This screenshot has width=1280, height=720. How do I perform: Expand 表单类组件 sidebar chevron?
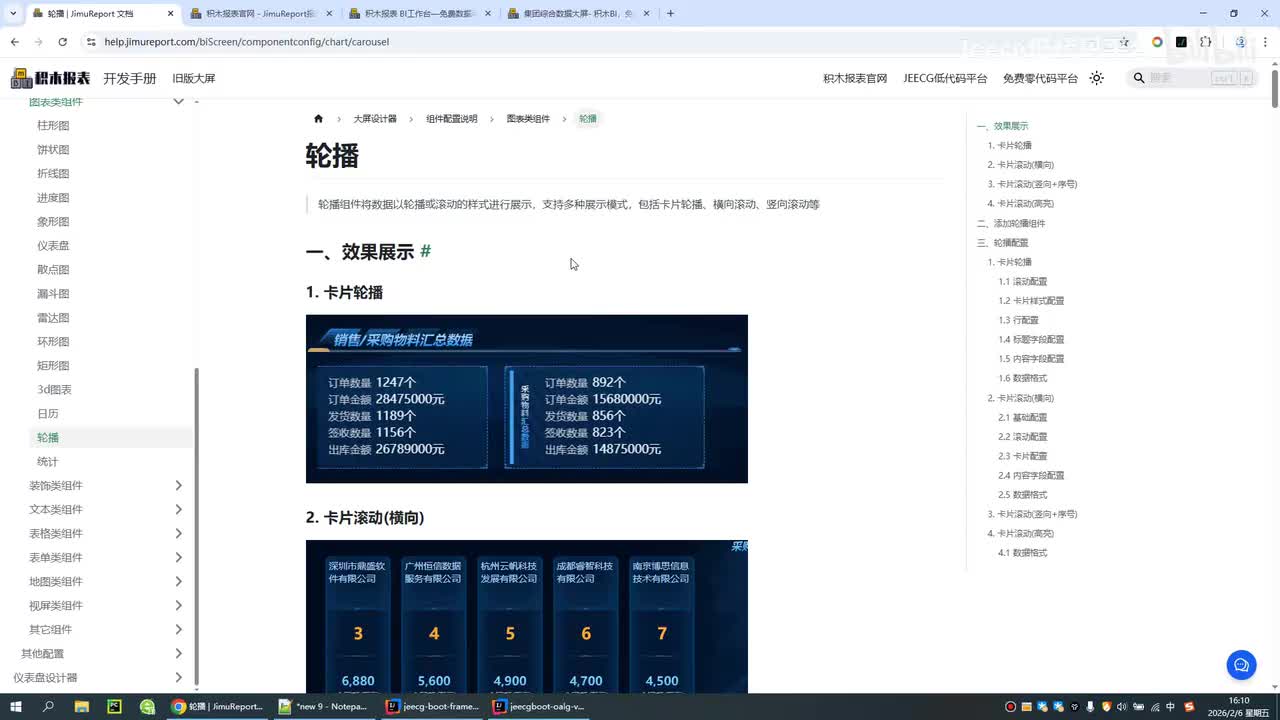tap(179, 557)
